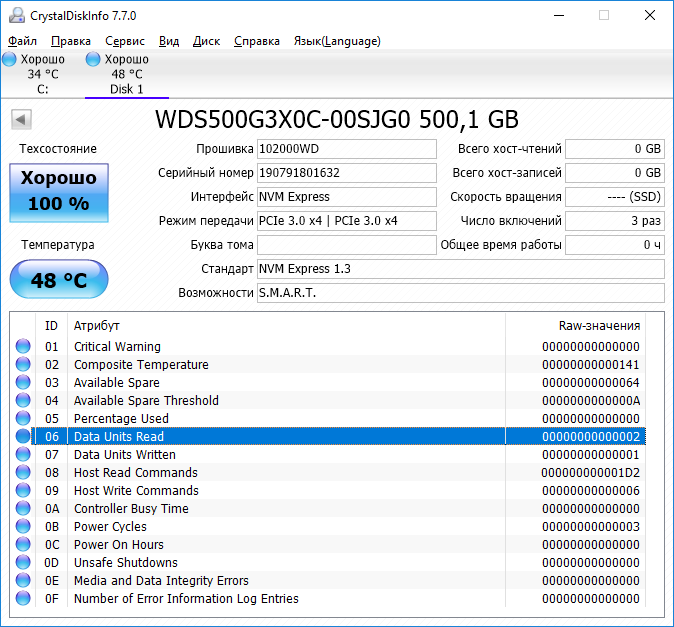Viewport: 674px width, 627px height.
Task: Click the Прошивка firmware value field
Action: click(x=346, y=149)
